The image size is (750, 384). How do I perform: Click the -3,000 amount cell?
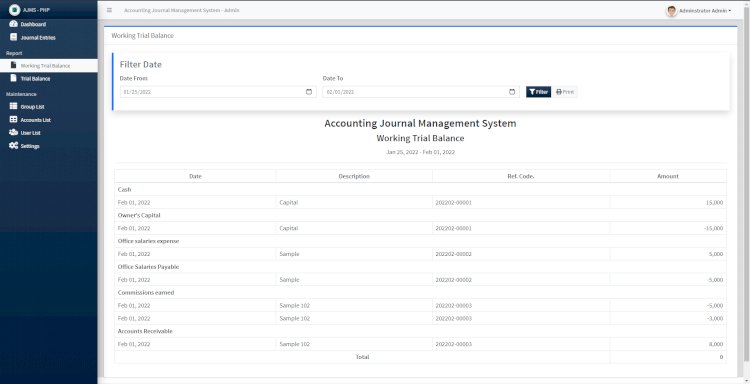click(668, 318)
